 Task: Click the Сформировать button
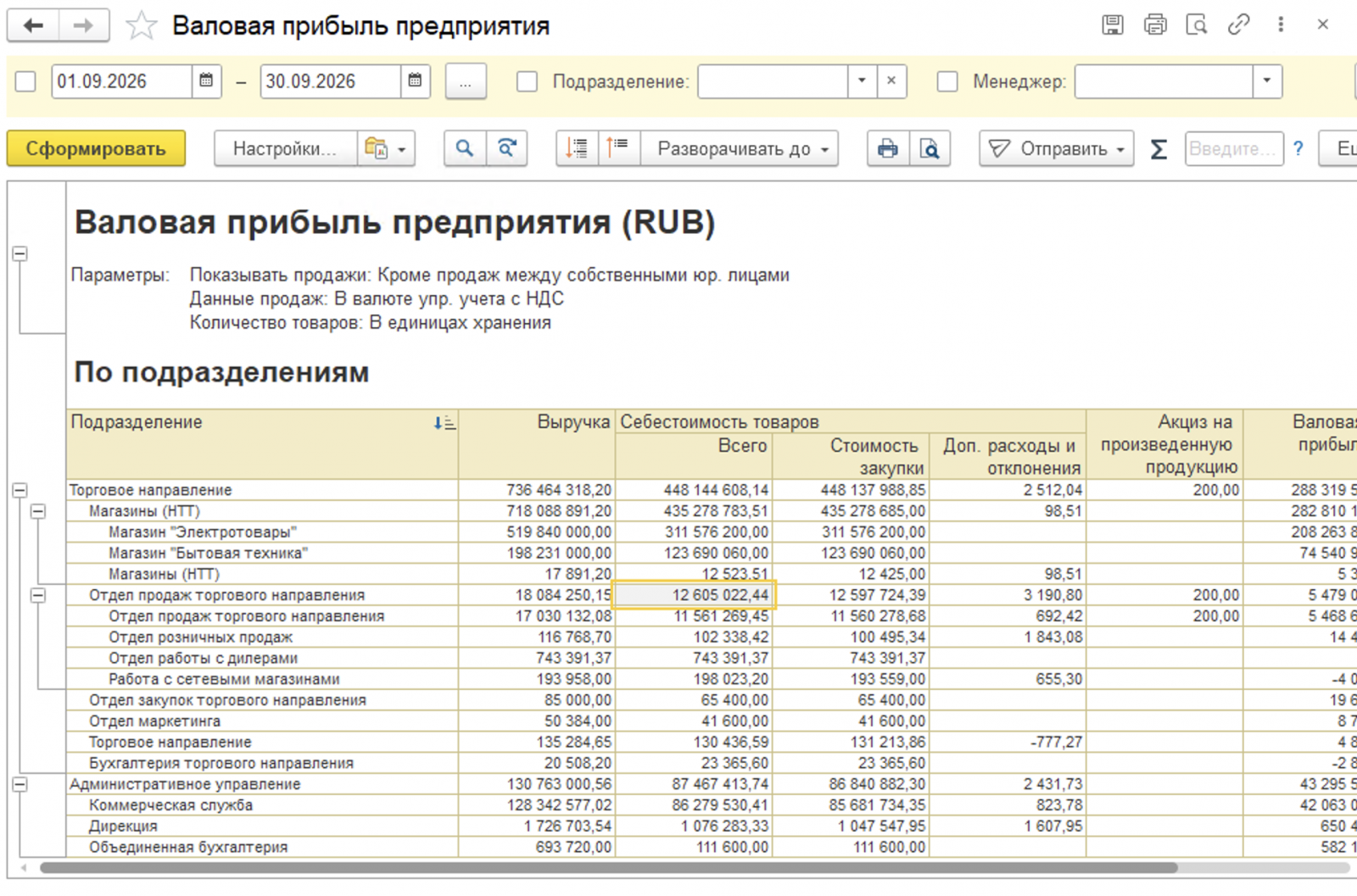(96, 148)
